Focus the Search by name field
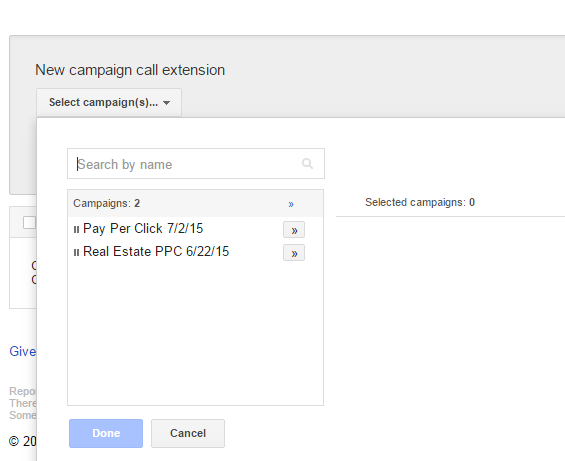Image resolution: width=565 pixels, height=461 pixels. (x=196, y=164)
